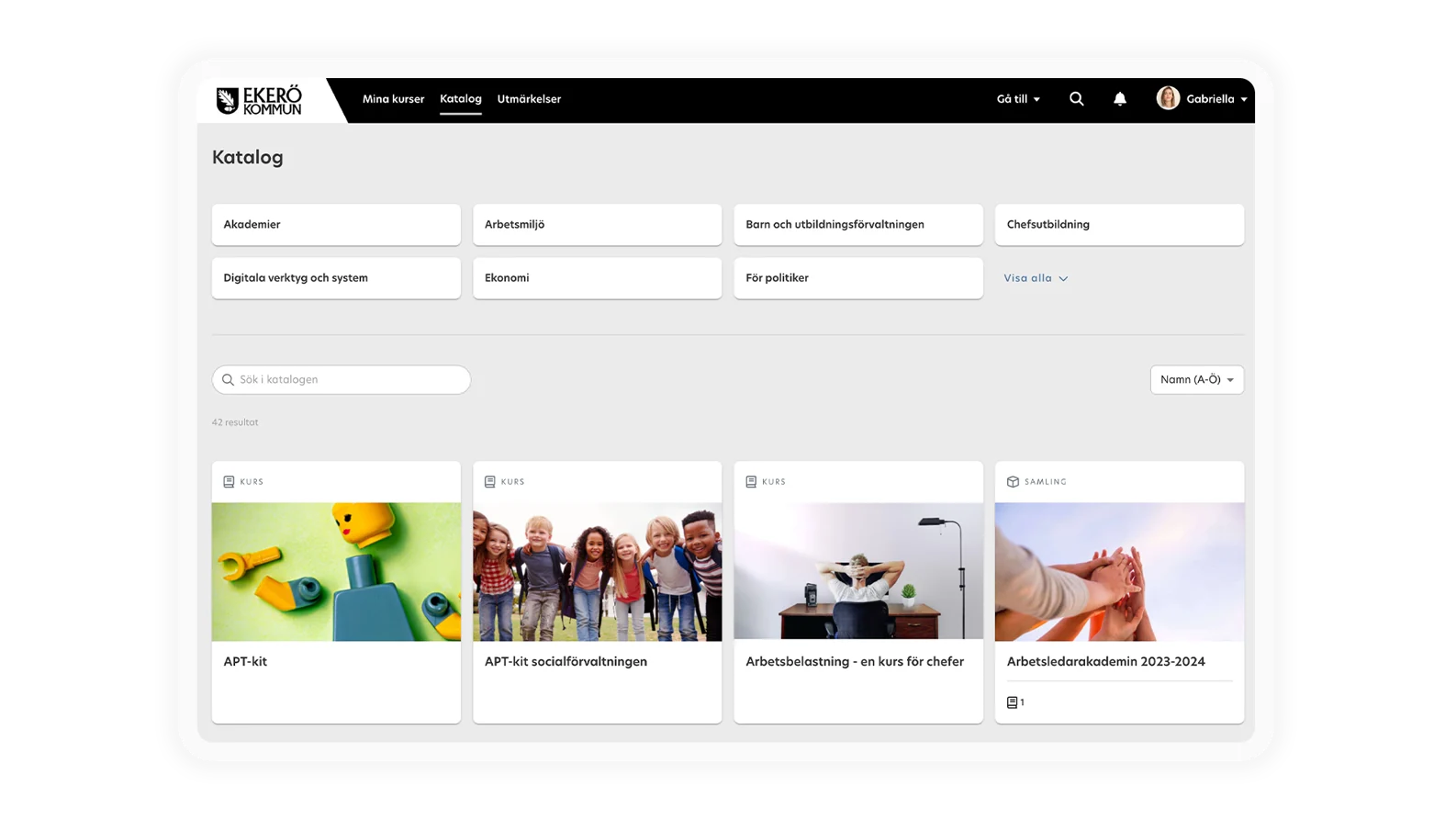Open the För politiker category
The width and height of the screenshot is (1456, 819).
pos(858,278)
